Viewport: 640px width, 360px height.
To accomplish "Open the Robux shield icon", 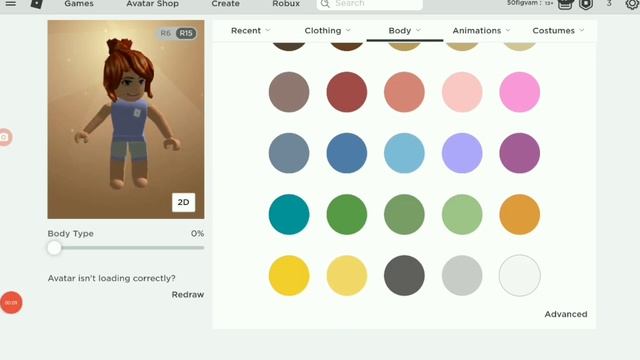I will pos(586,4).
